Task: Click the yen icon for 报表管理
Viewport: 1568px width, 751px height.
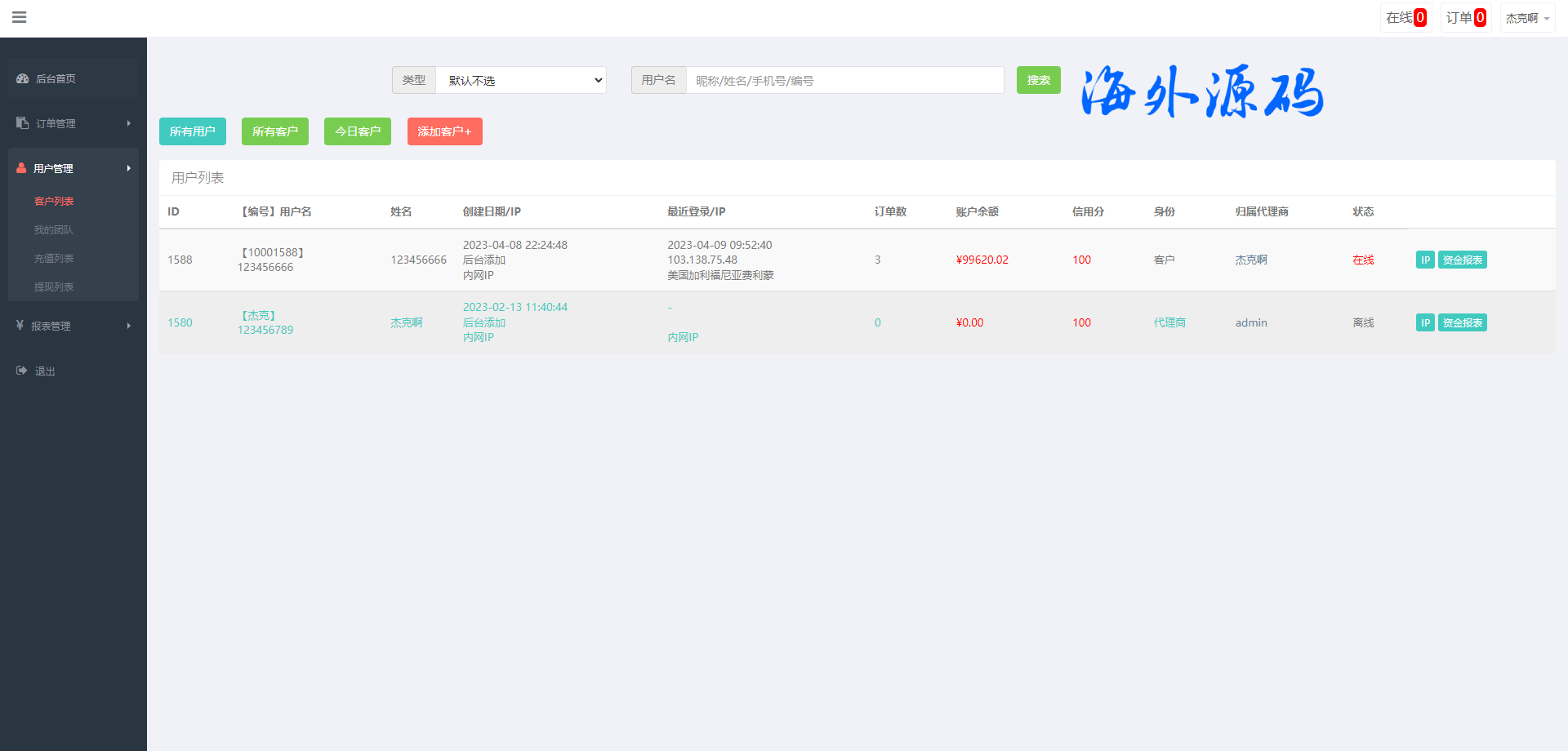Action: pyautogui.click(x=20, y=326)
